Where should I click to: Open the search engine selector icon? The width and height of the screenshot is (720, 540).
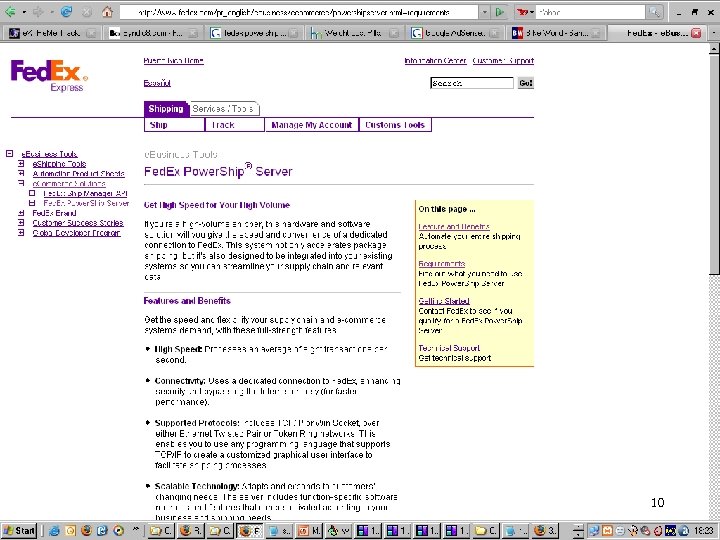pos(525,12)
